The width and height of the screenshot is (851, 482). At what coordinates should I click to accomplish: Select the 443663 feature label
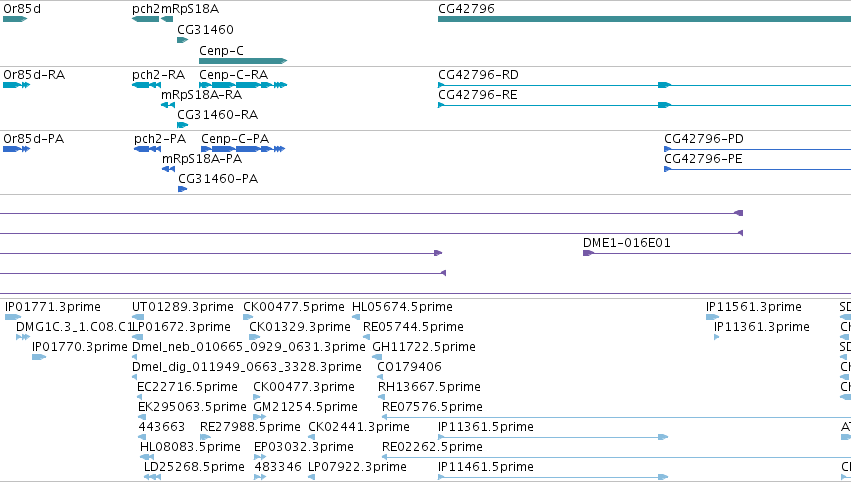(x=162, y=428)
